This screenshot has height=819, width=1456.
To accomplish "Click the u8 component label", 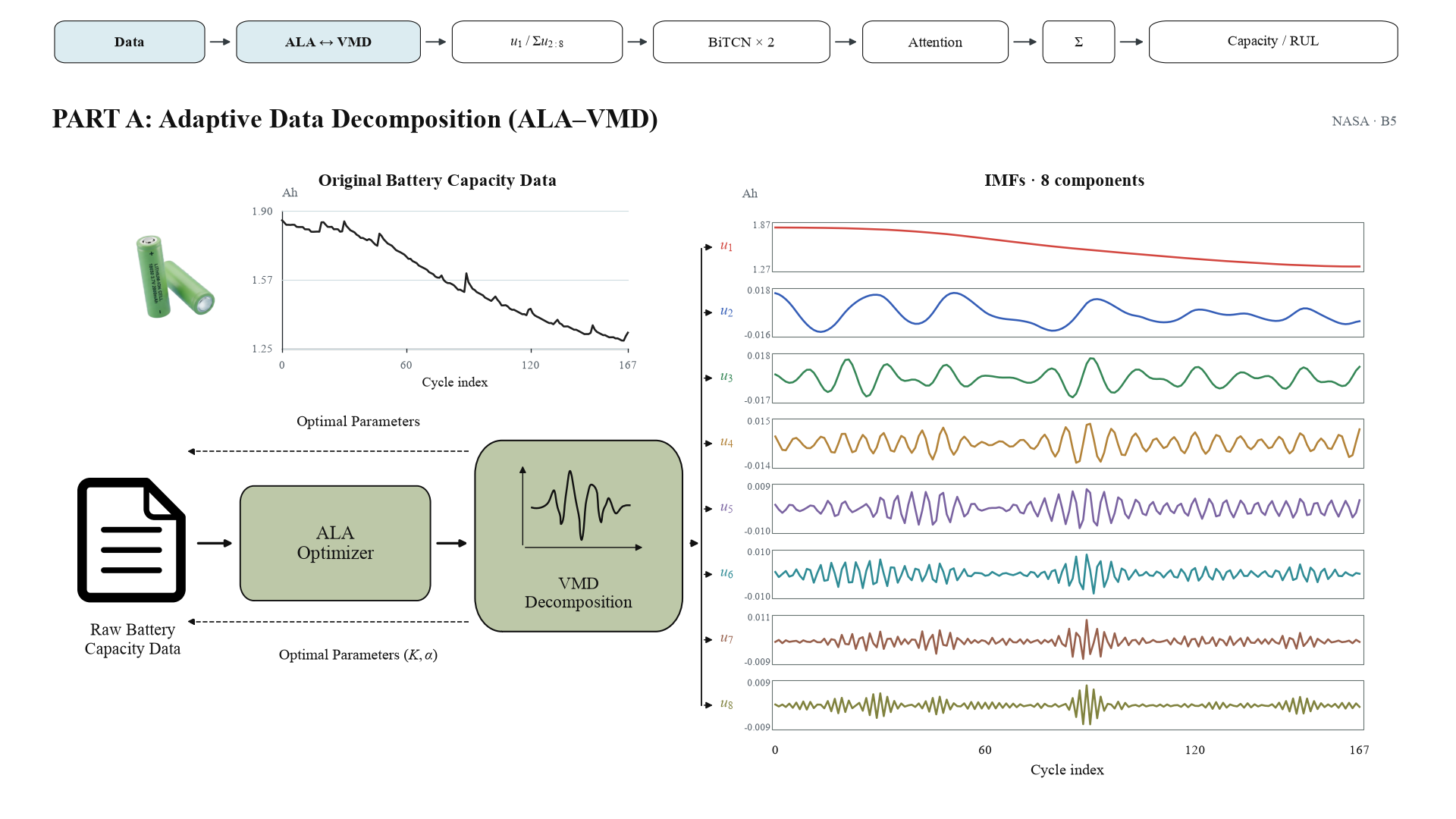I will click(726, 704).
